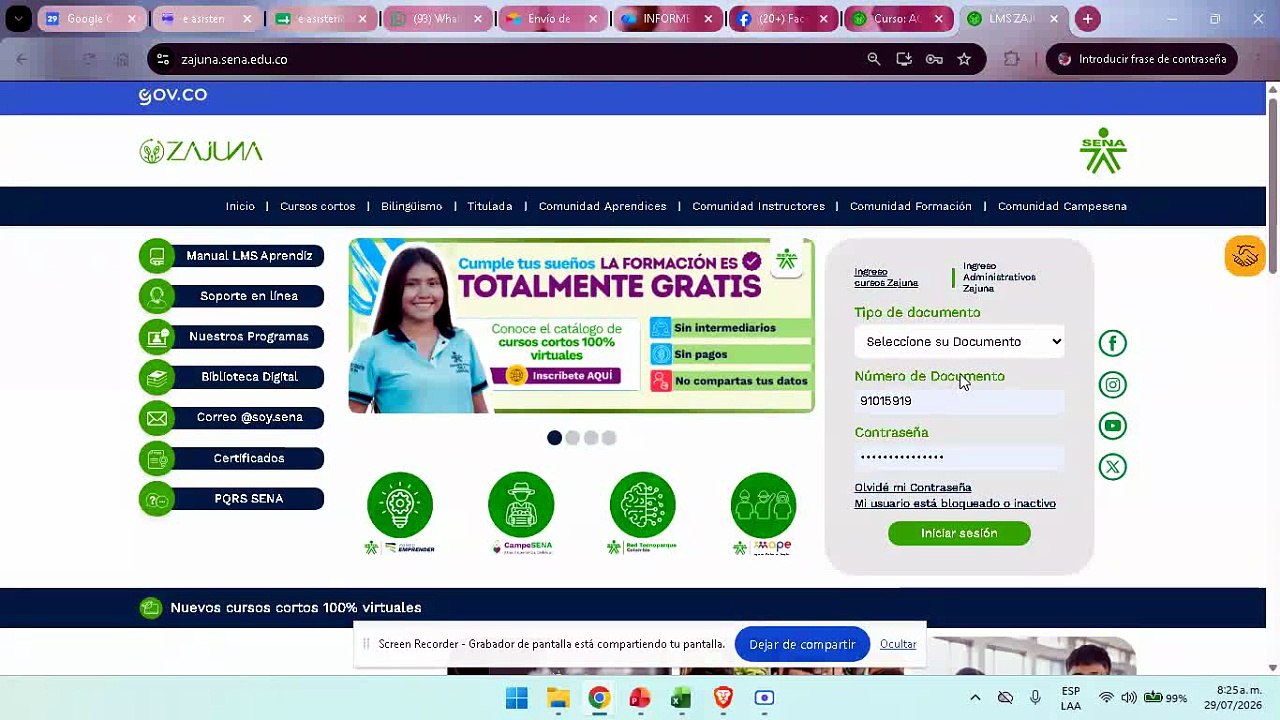Screen dimensions: 1280x720
Task: Click the Windows Start button
Action: (x=517, y=698)
